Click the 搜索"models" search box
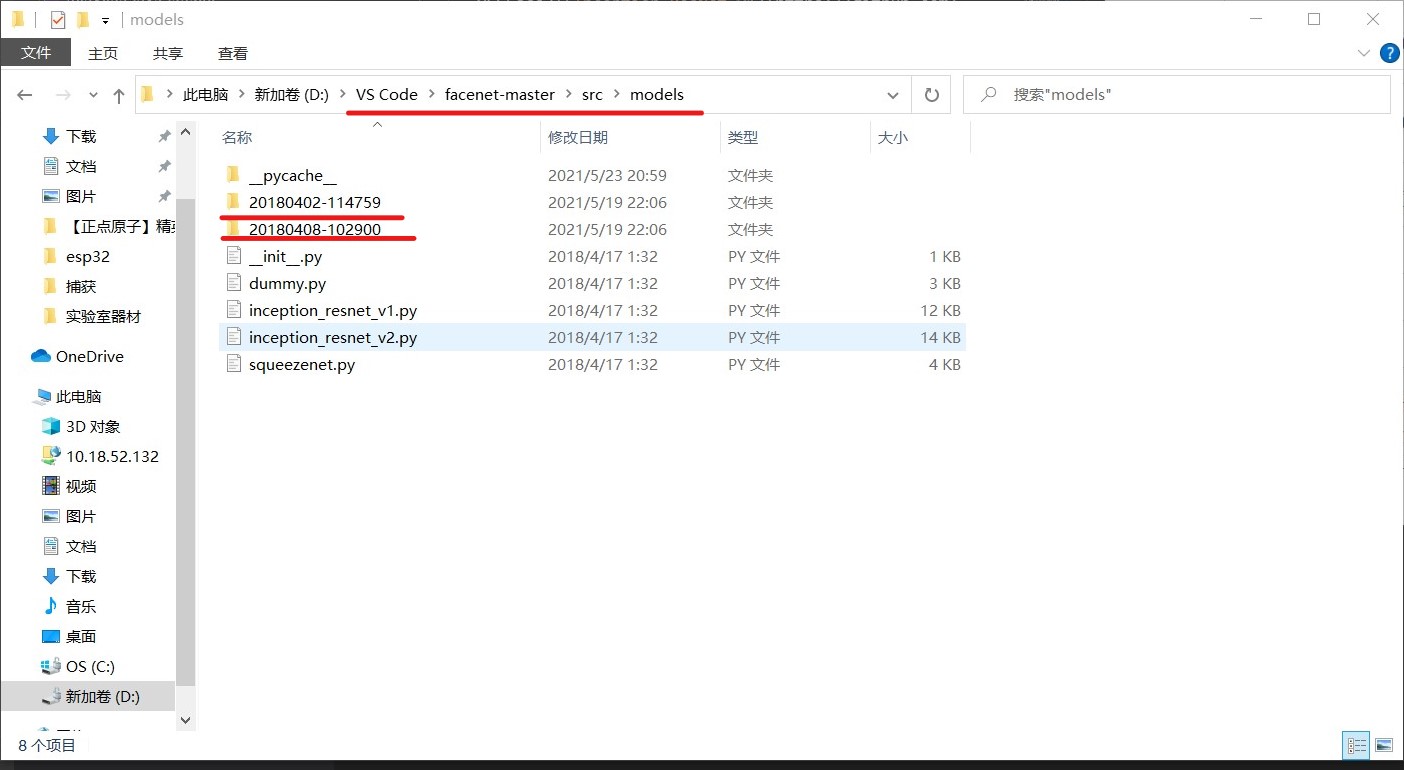Image resolution: width=1404 pixels, height=770 pixels. [1176, 95]
